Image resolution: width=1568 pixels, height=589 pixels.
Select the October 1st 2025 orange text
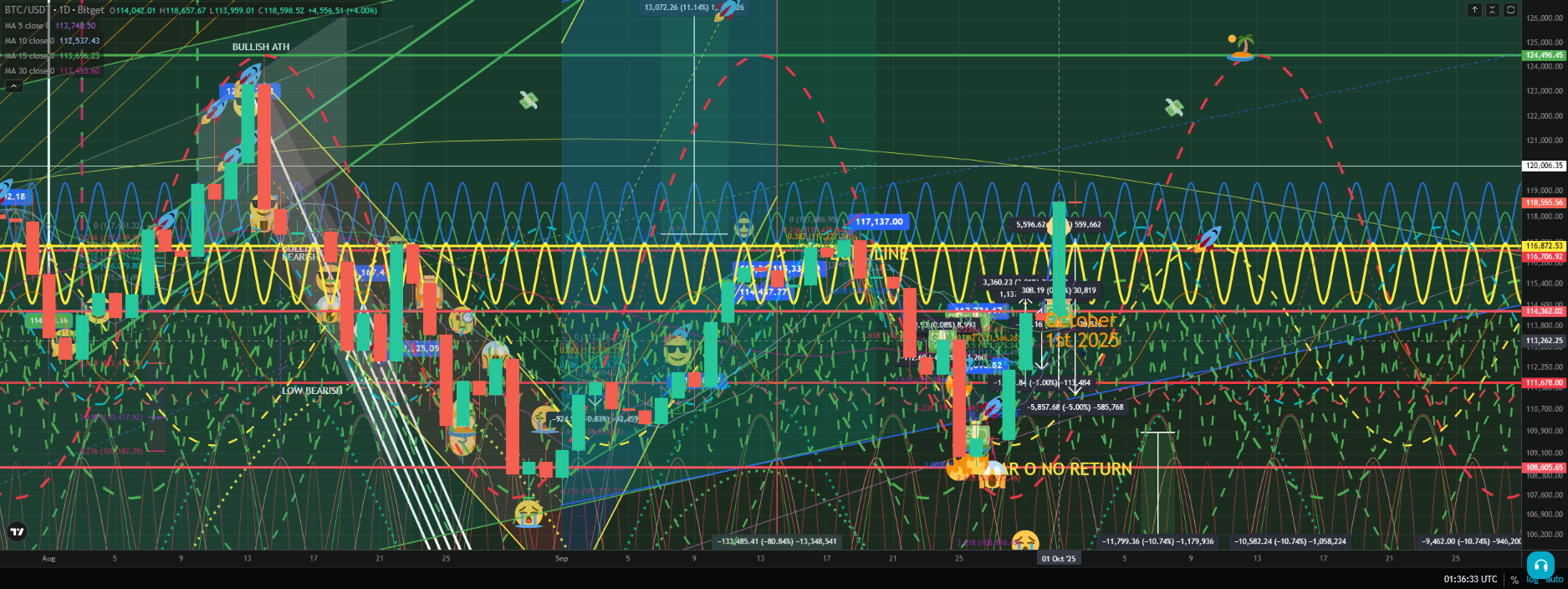(1081, 330)
